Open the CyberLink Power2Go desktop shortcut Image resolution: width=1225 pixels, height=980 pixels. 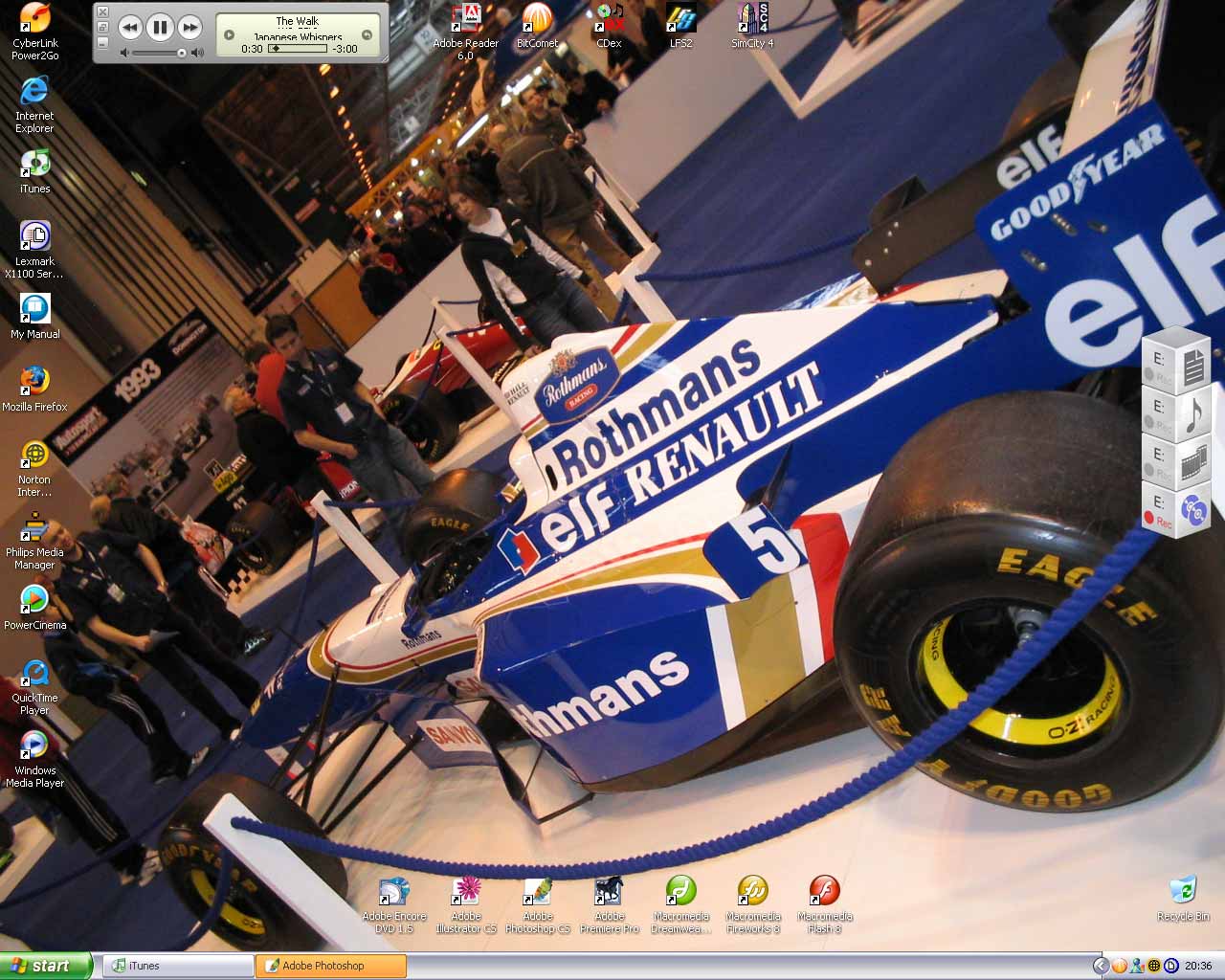pyautogui.click(x=35, y=32)
